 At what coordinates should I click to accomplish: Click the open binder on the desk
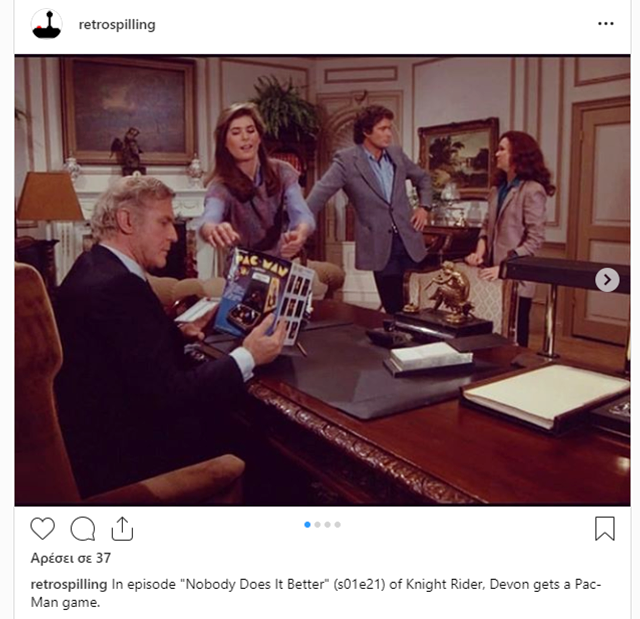point(545,398)
